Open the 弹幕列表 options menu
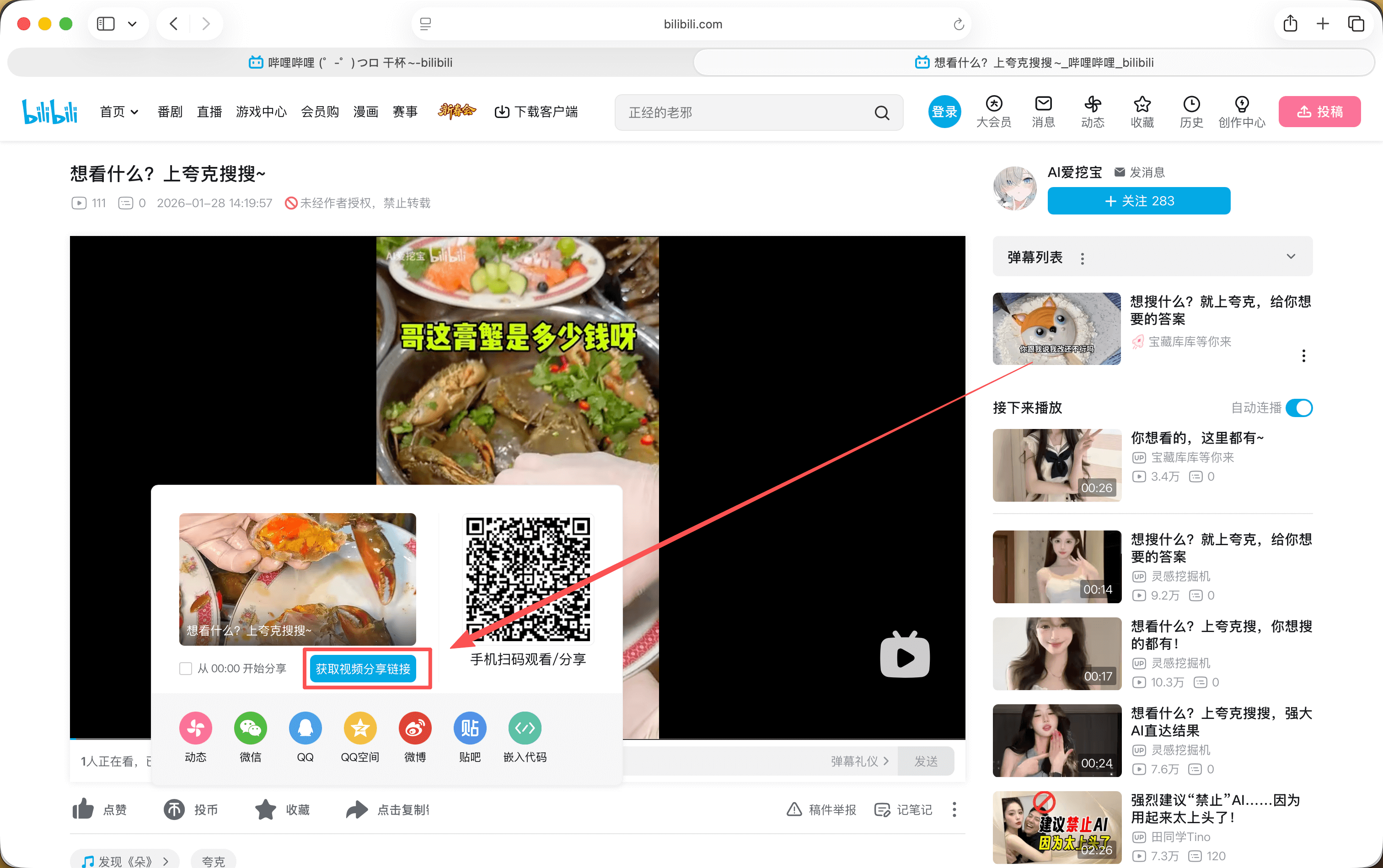The image size is (1383, 868). coord(1082,258)
